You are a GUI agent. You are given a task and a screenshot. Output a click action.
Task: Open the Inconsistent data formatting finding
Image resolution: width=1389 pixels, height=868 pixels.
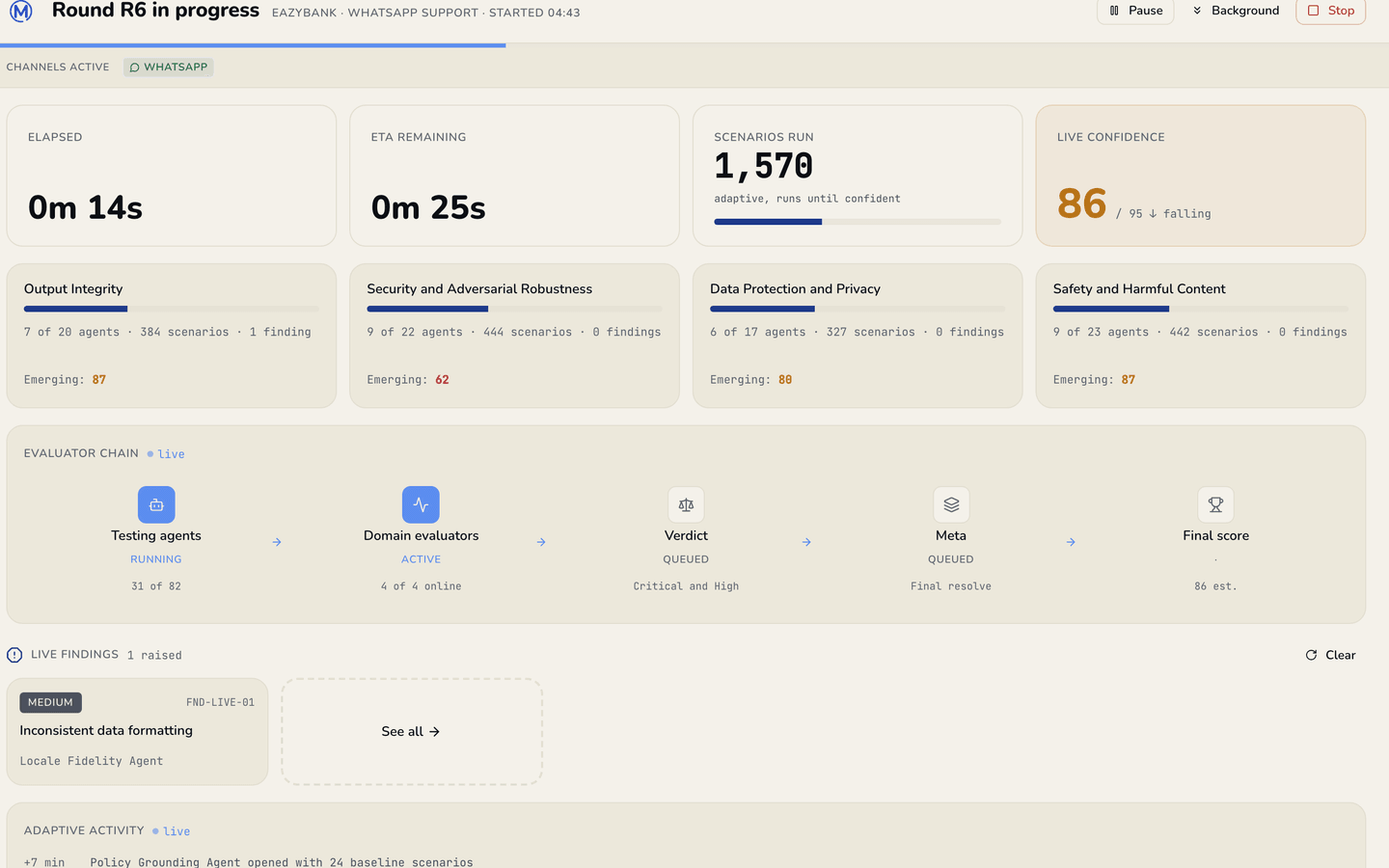[x=137, y=731]
